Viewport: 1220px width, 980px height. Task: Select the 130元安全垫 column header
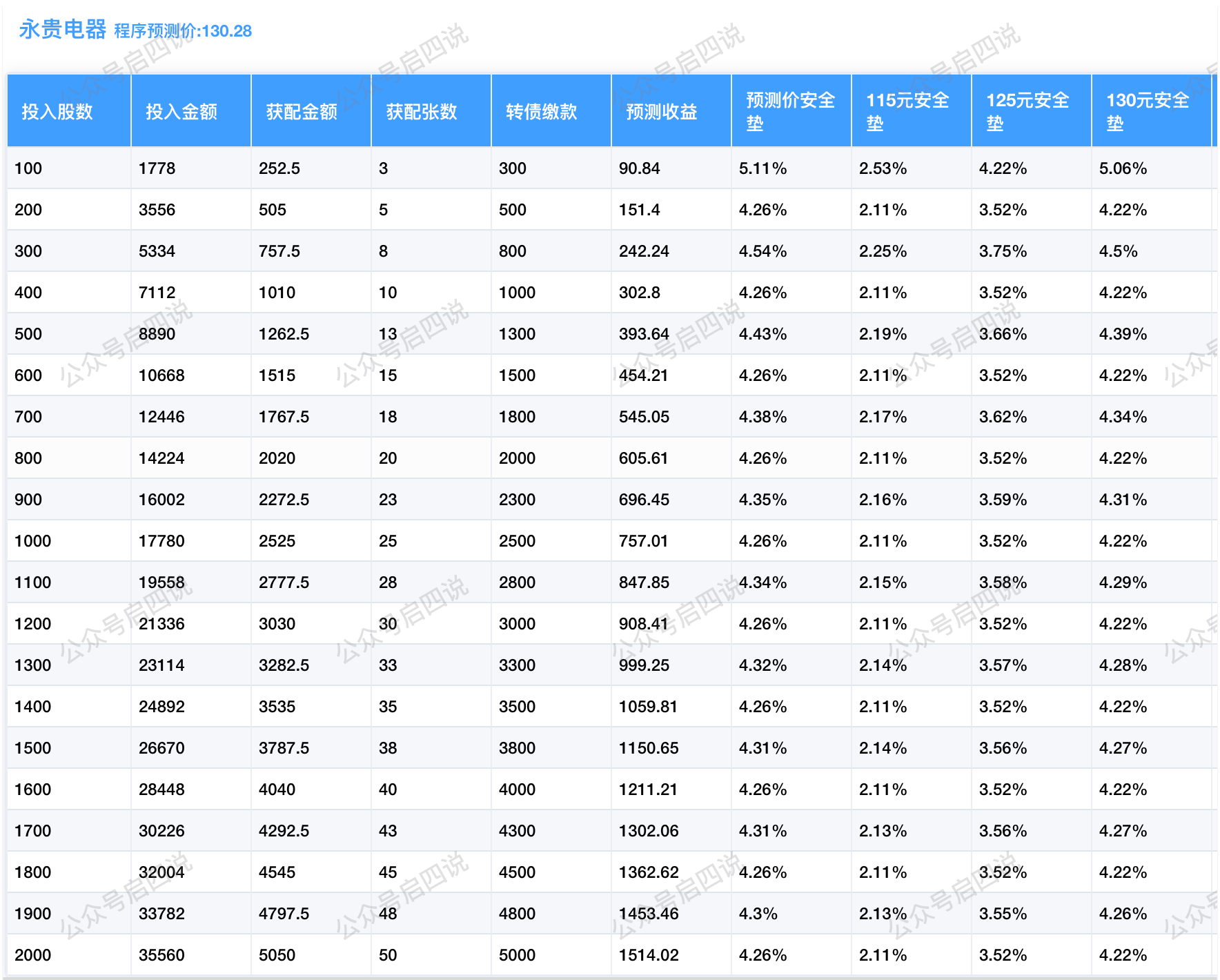click(1148, 111)
